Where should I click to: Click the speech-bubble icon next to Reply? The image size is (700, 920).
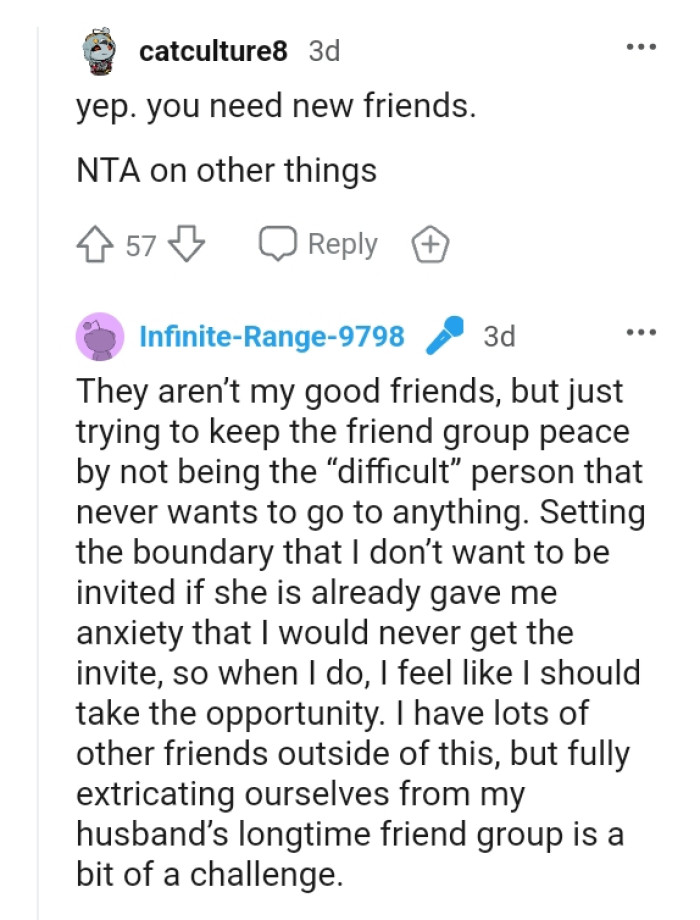click(x=277, y=243)
